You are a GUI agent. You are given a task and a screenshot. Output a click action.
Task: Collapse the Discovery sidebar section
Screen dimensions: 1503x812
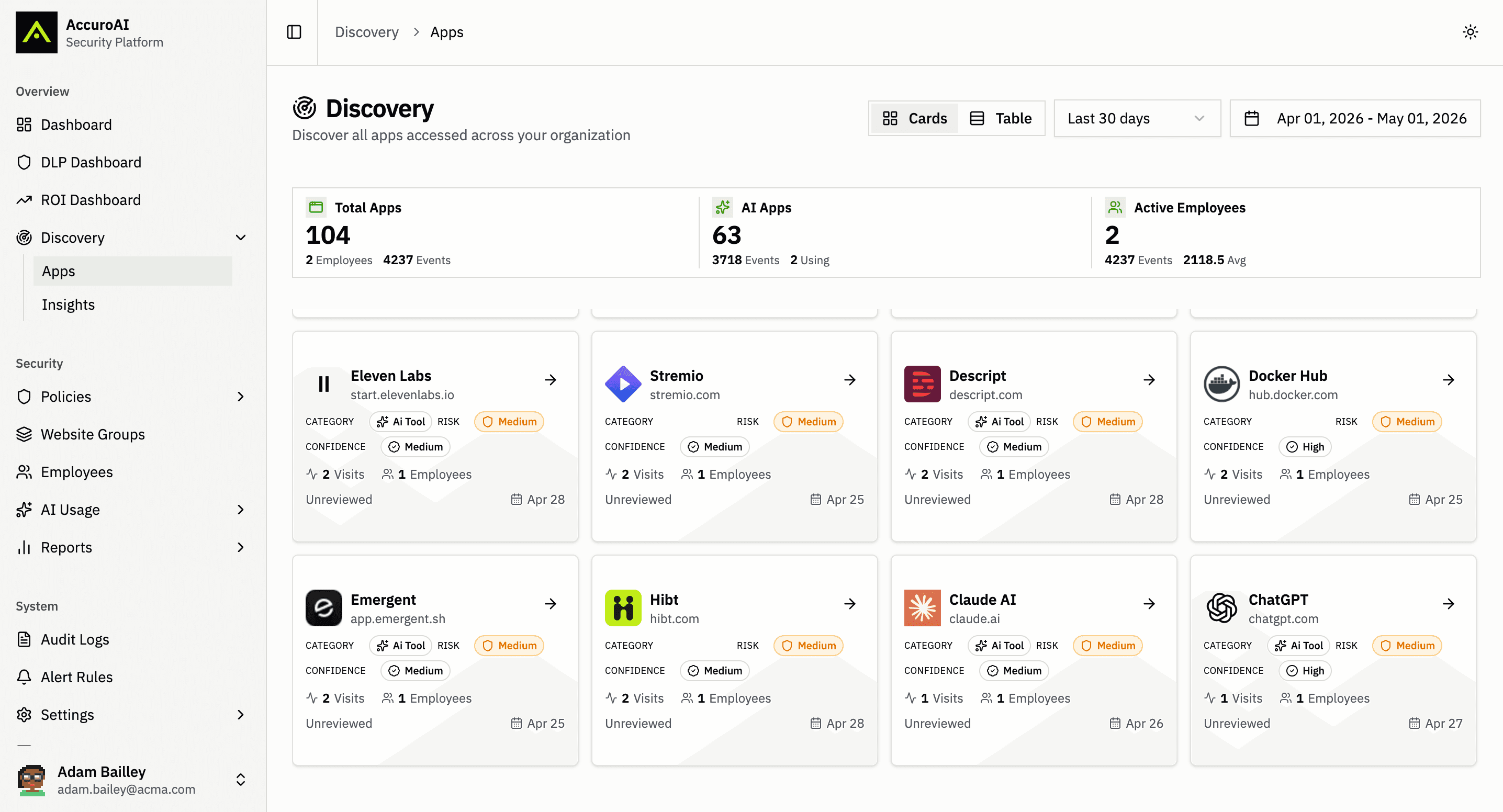point(240,238)
